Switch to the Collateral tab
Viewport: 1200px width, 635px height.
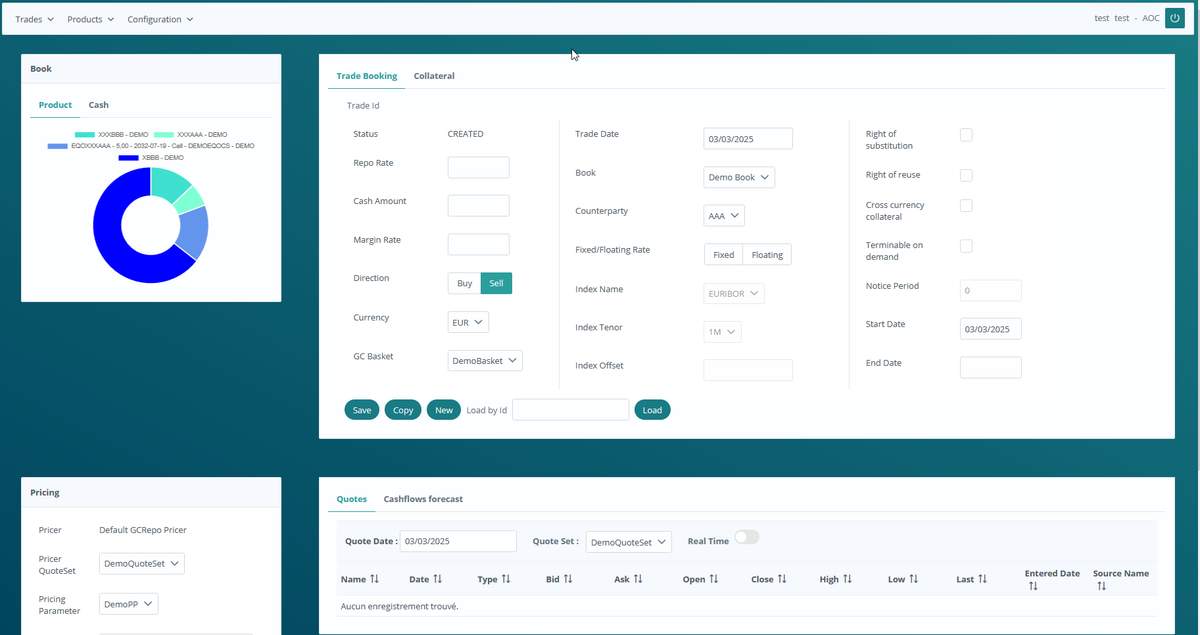pyautogui.click(x=434, y=76)
